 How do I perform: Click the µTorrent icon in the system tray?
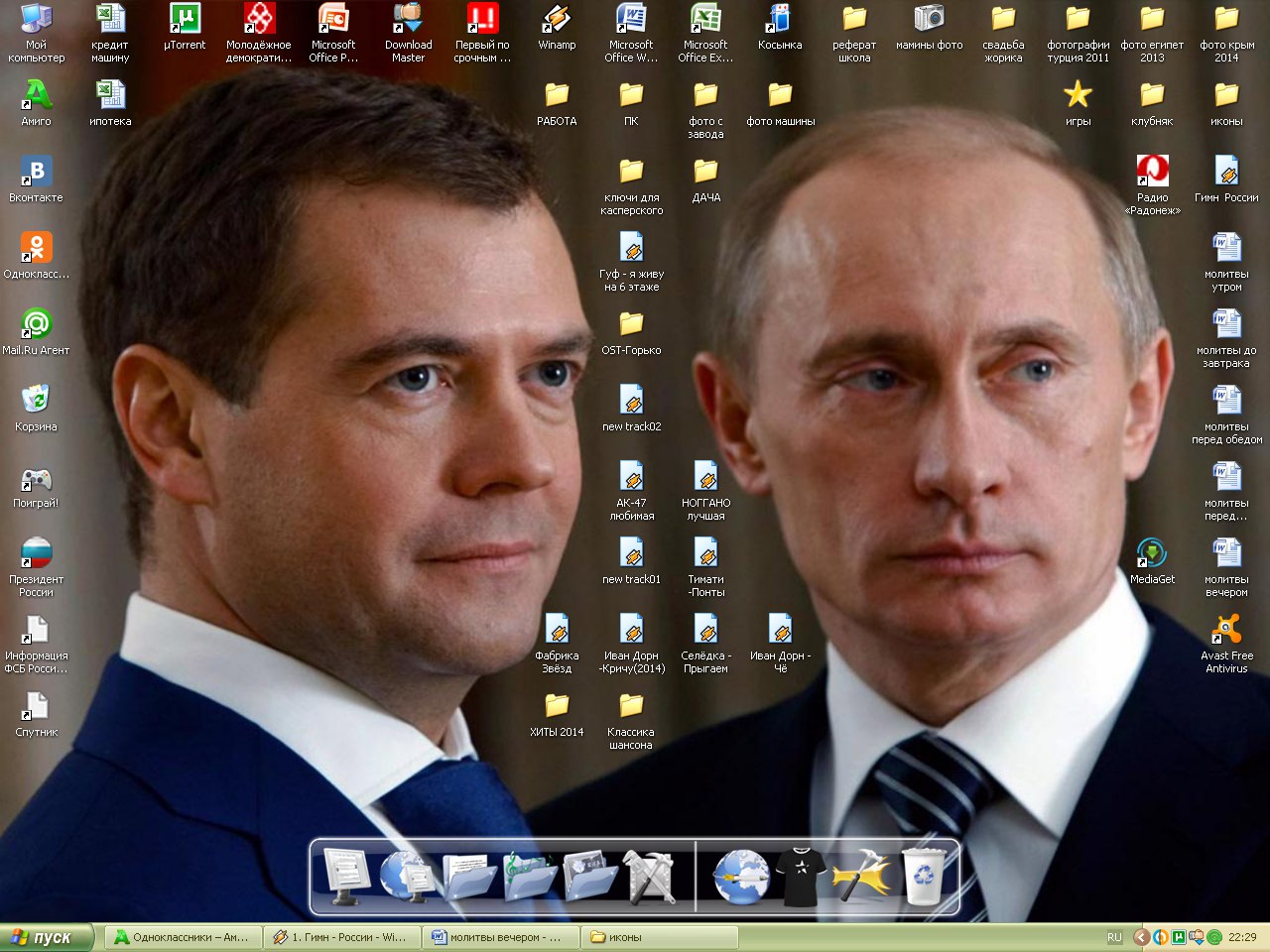click(1178, 937)
